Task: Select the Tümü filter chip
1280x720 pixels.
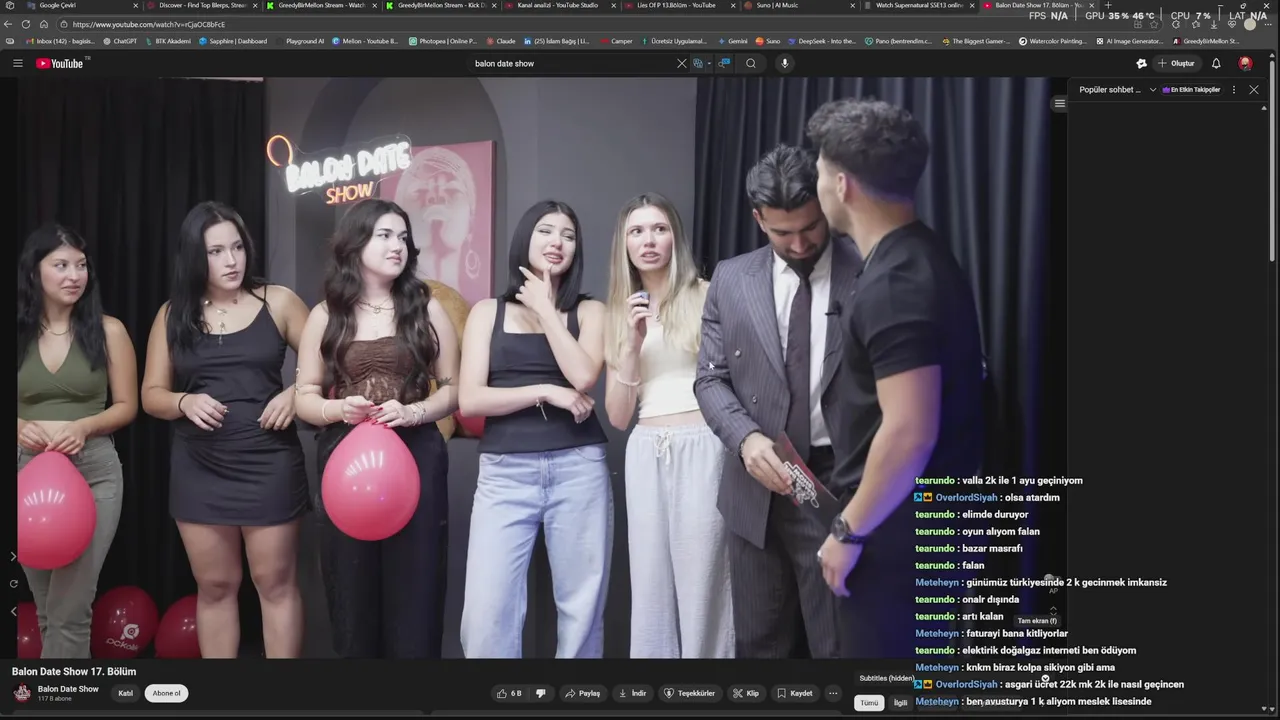Action: point(870,703)
